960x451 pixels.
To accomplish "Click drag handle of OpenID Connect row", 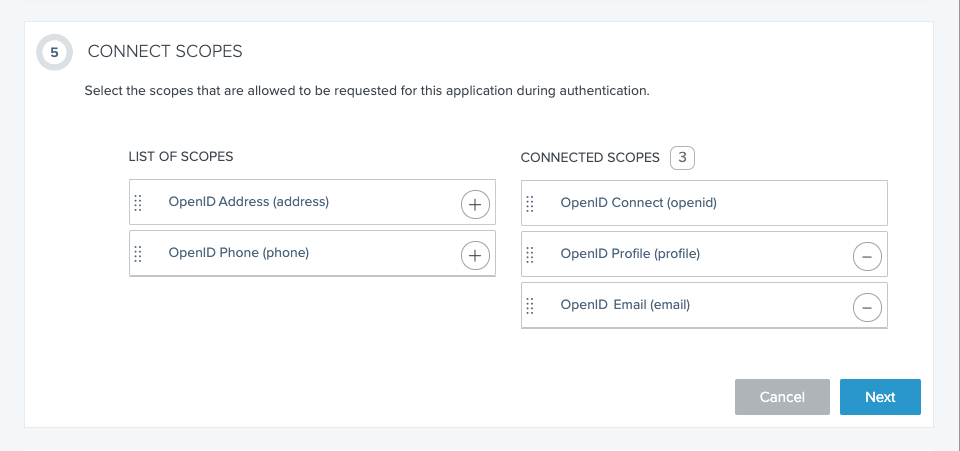I will 530,203.
